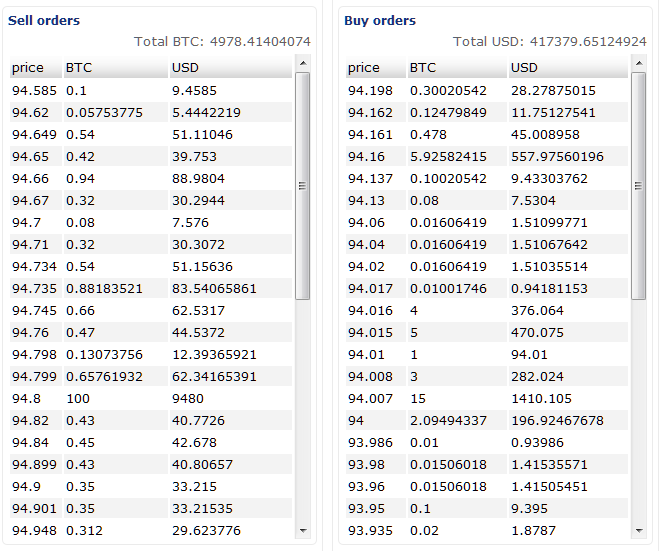Select the buy order priced 94.198
This screenshot has height=551, width=661.
click(x=487, y=91)
